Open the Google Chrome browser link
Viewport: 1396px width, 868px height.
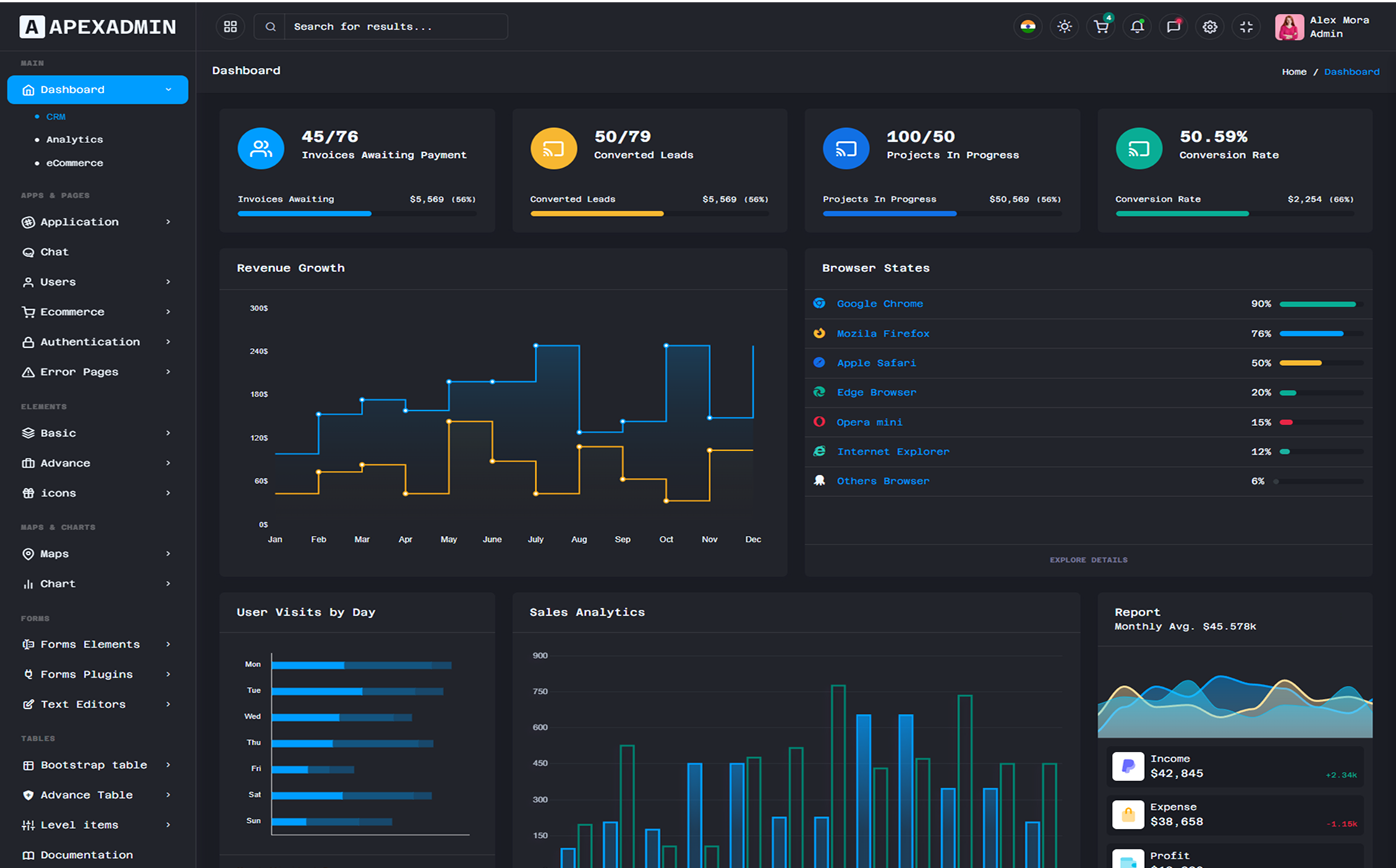(880, 304)
